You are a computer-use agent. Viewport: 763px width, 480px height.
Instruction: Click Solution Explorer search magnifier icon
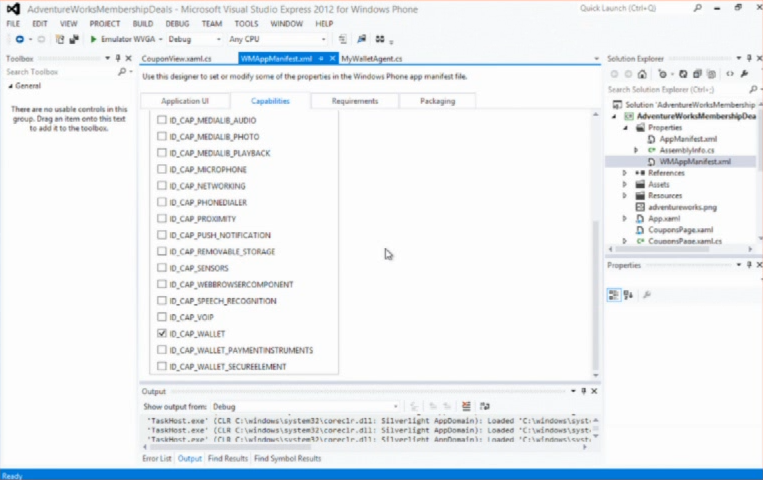click(753, 89)
